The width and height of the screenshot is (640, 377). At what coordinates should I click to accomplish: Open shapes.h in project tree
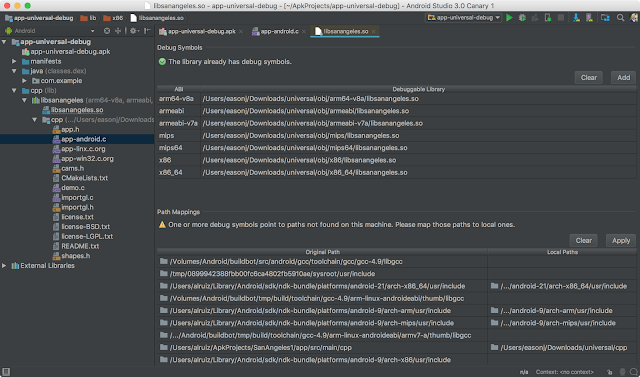71,256
